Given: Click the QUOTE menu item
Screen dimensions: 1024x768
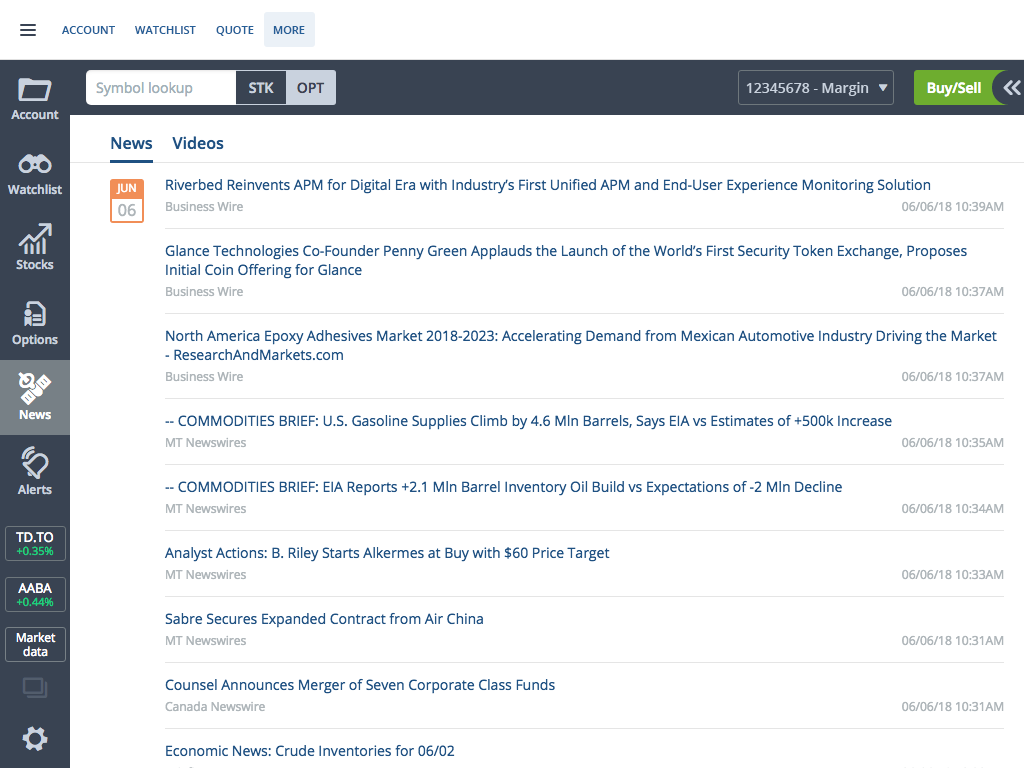Looking at the screenshot, I should tap(235, 30).
